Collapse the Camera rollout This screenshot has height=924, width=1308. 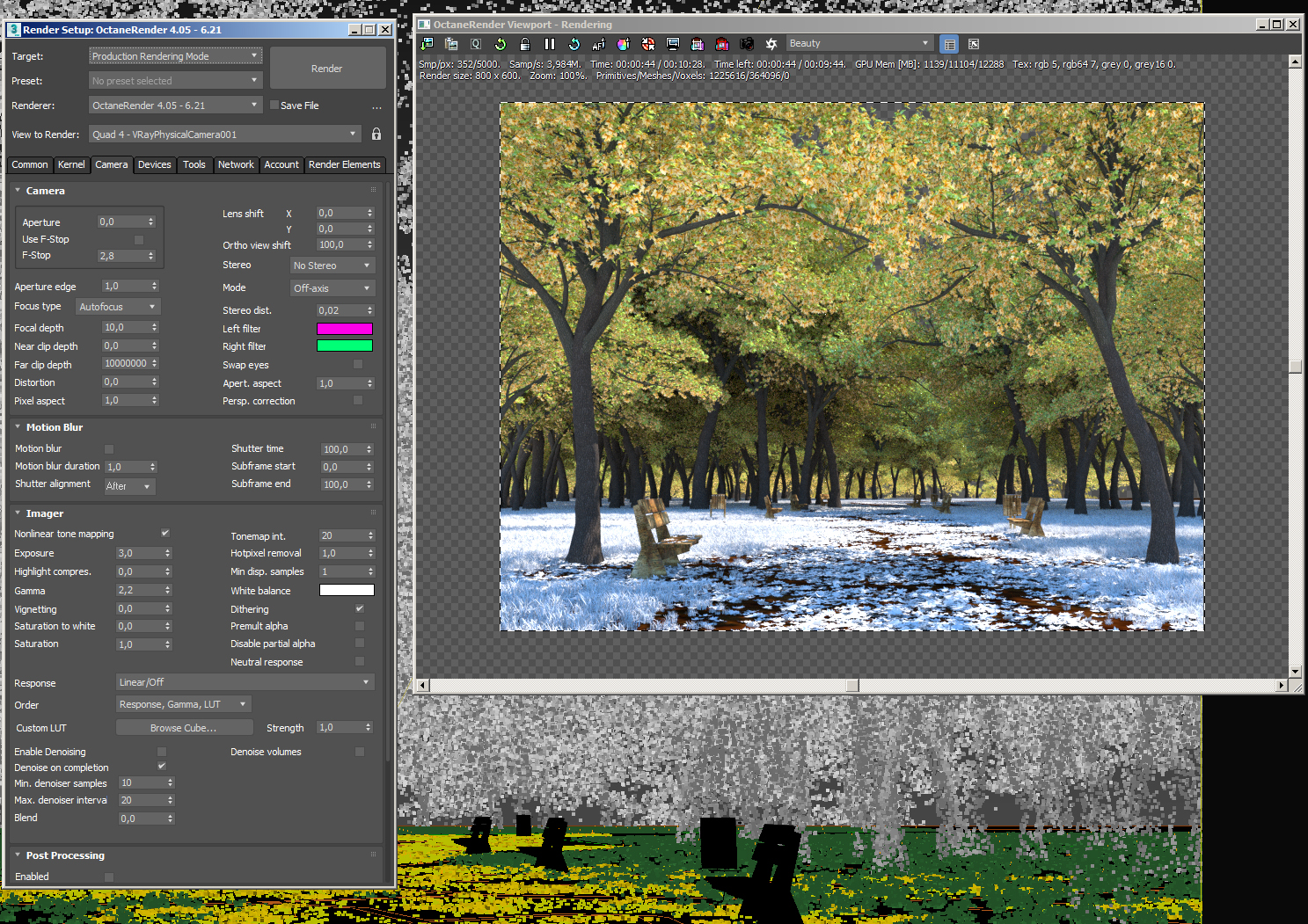point(18,191)
